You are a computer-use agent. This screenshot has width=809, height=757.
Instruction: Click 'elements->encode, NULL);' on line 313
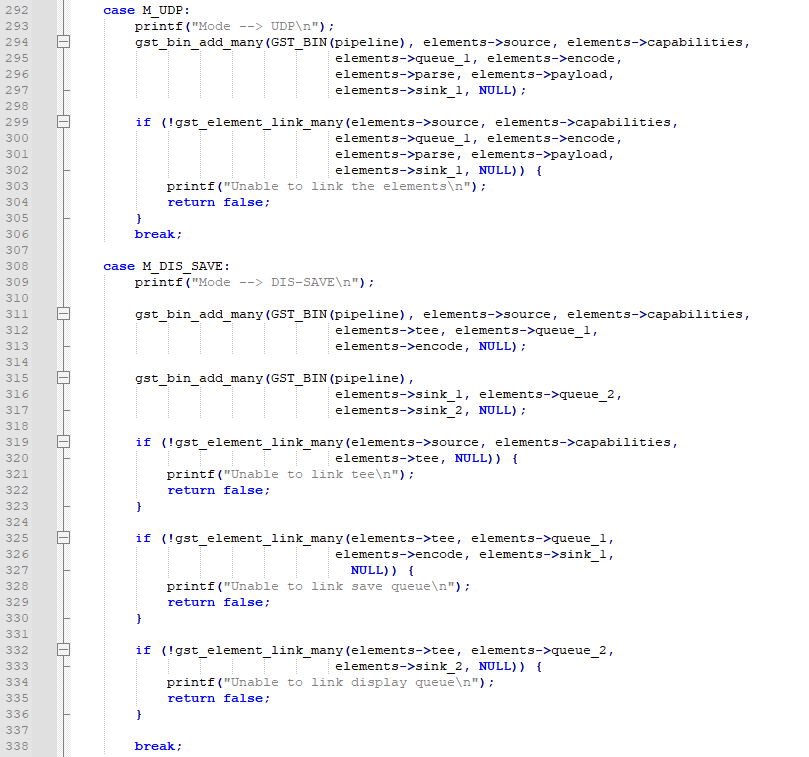pos(430,346)
